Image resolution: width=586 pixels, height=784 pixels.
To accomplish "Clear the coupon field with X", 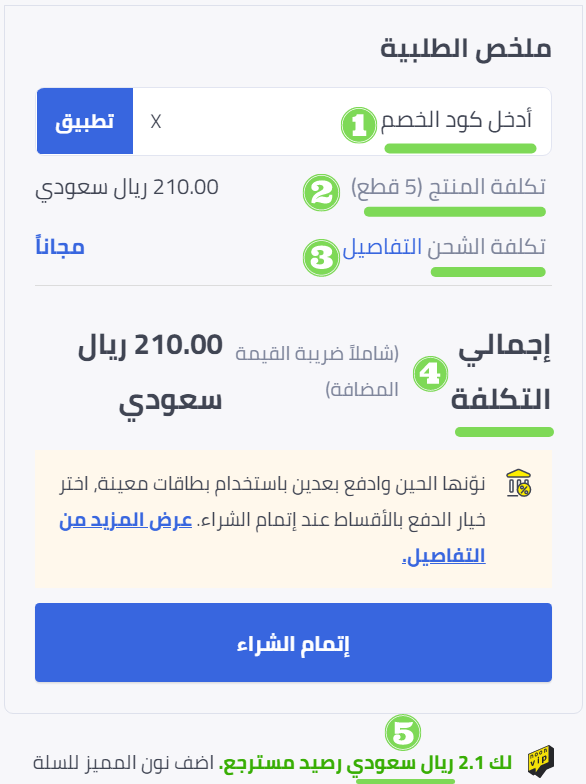I will [156, 122].
